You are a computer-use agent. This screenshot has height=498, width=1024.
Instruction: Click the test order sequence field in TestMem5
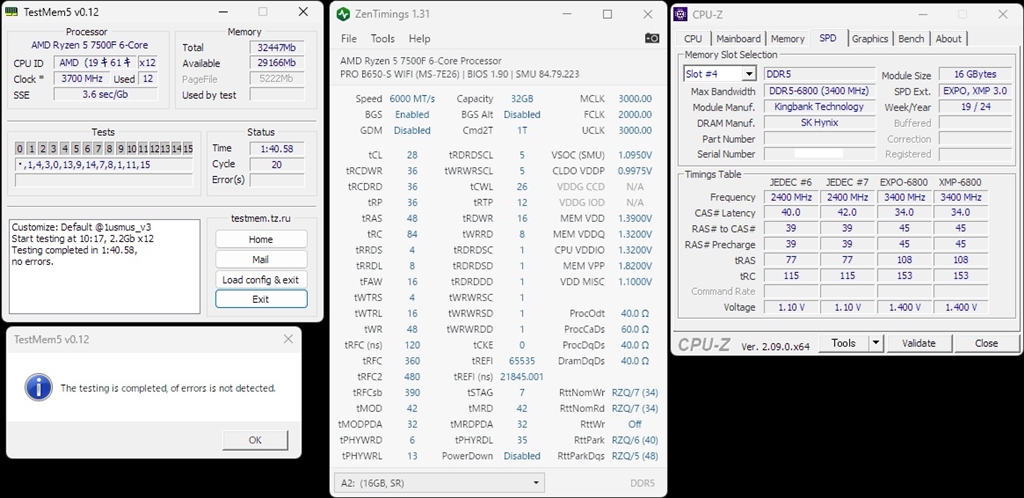click(104, 165)
